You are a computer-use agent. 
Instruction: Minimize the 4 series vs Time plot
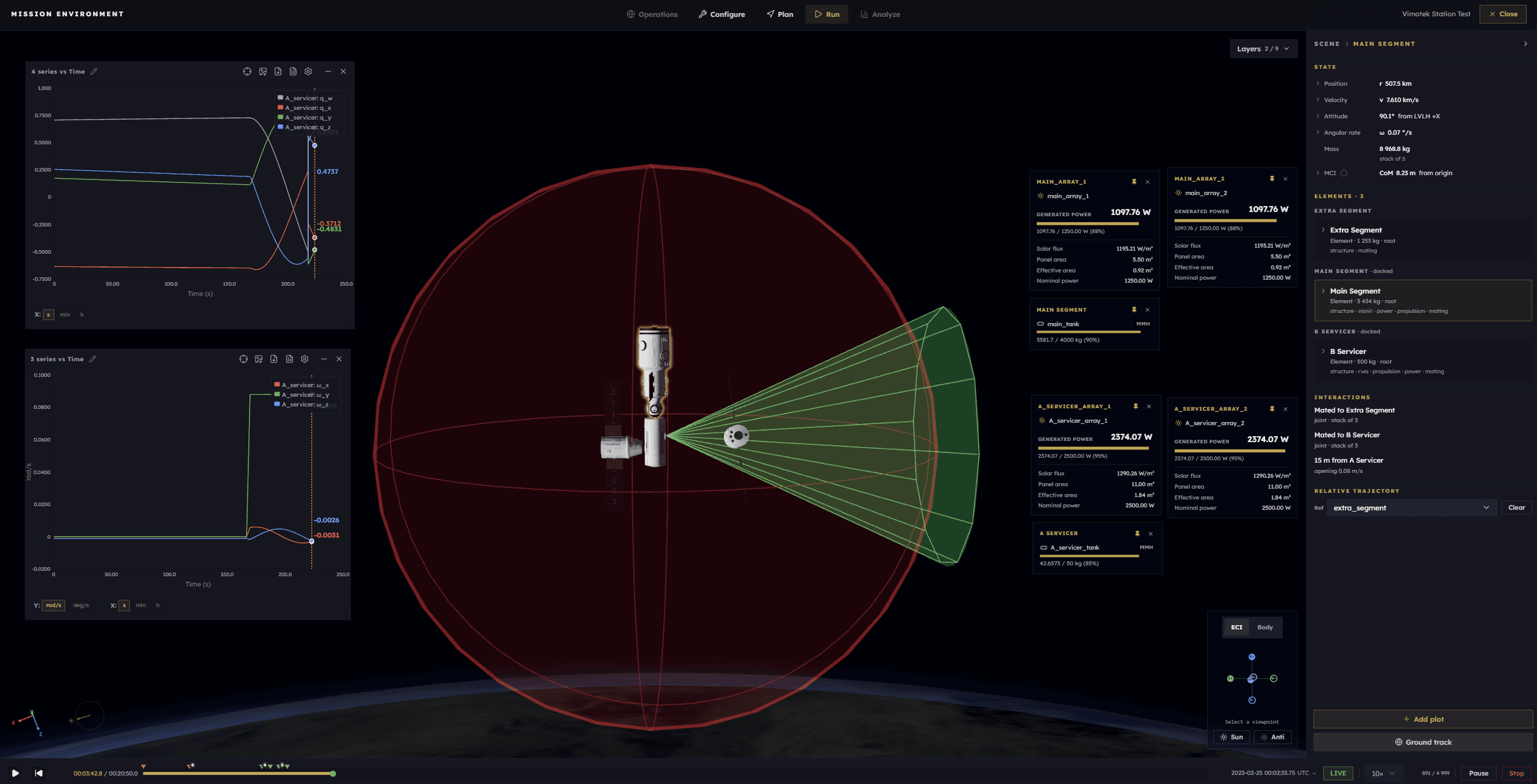(x=328, y=71)
